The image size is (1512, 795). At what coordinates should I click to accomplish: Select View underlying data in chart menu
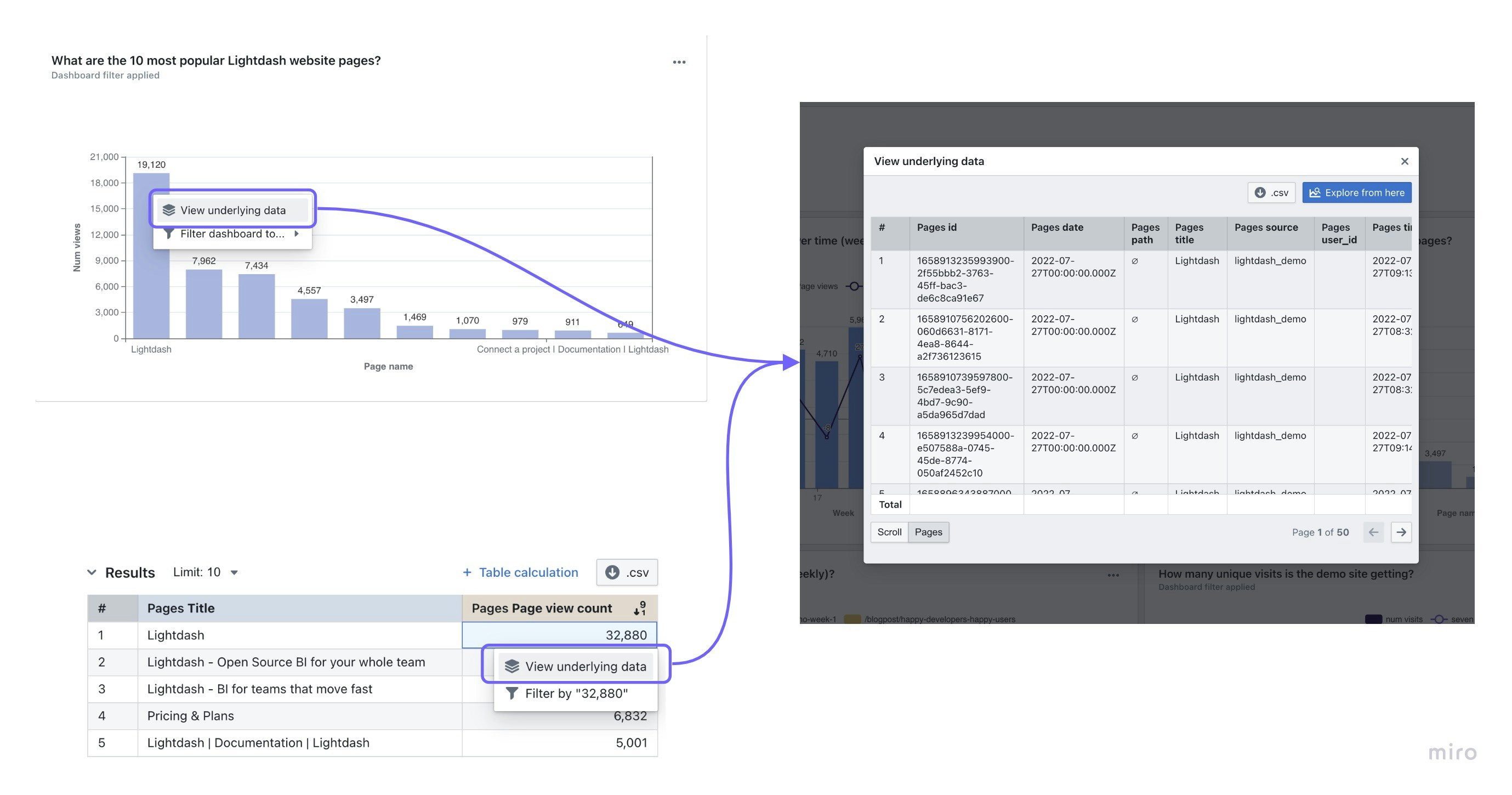pos(232,210)
